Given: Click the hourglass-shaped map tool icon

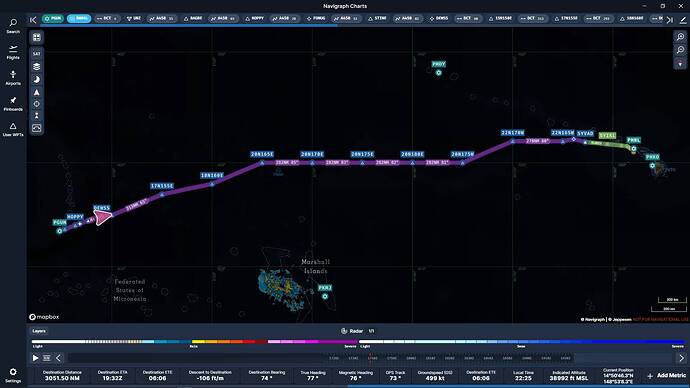Looking at the screenshot, I should (37, 115).
